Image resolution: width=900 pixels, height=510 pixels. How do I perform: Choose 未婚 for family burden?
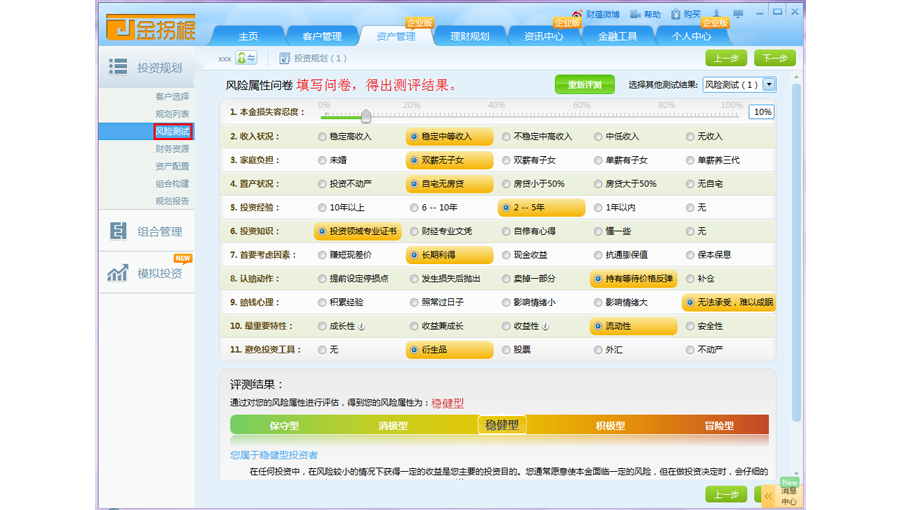(x=322, y=160)
